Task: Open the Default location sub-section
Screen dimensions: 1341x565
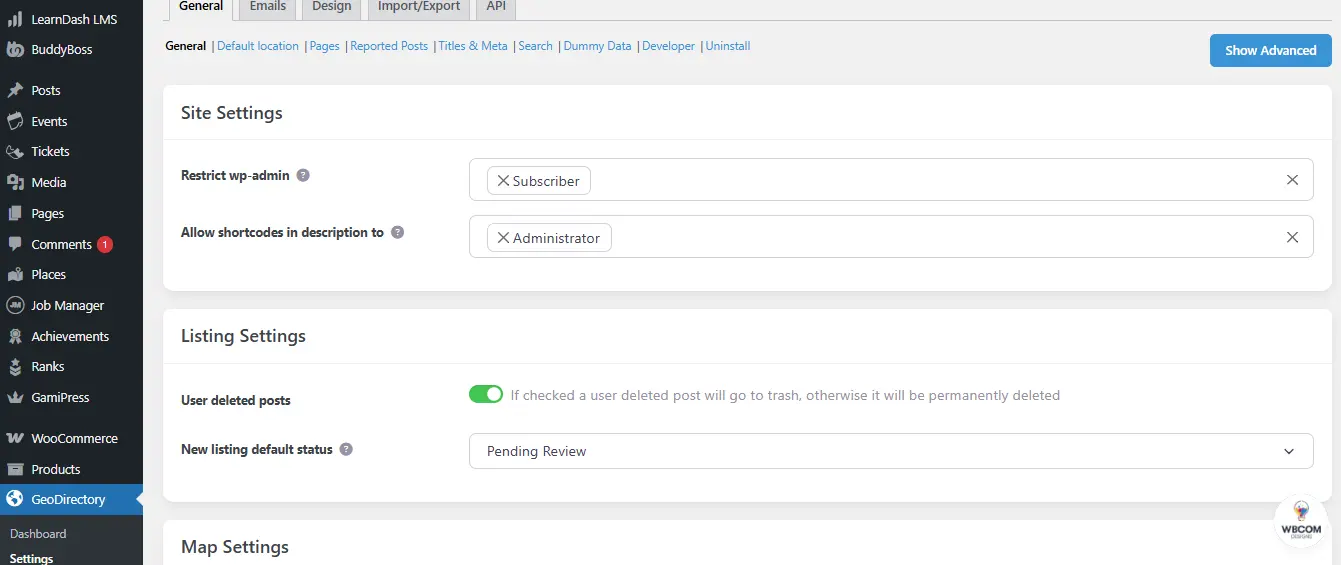Action: pyautogui.click(x=258, y=46)
